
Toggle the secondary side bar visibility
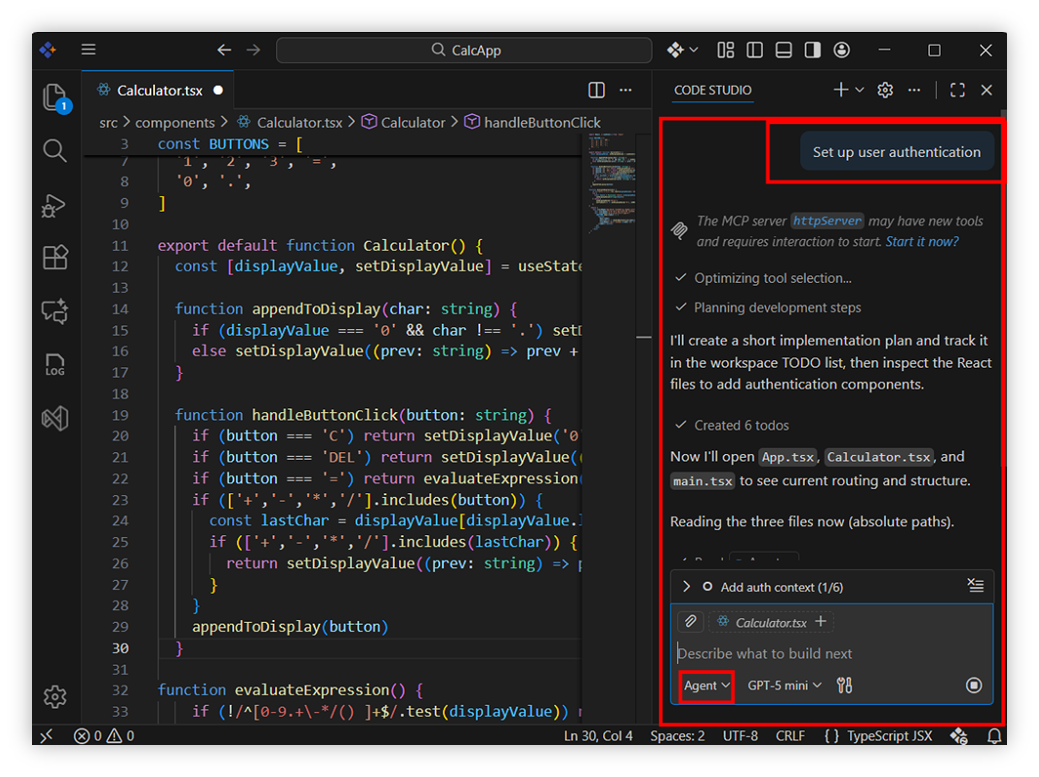point(812,50)
